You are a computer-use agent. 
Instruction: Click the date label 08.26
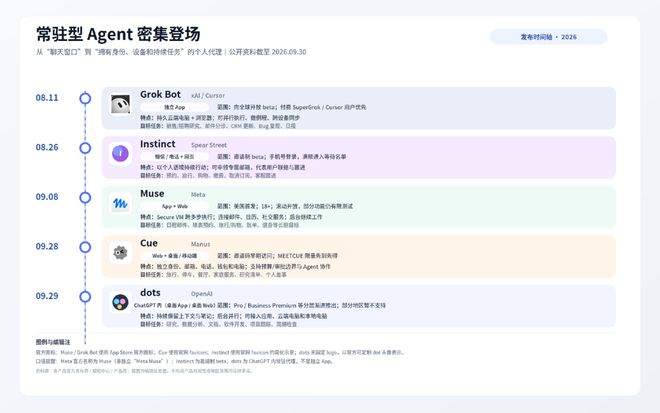point(47,147)
